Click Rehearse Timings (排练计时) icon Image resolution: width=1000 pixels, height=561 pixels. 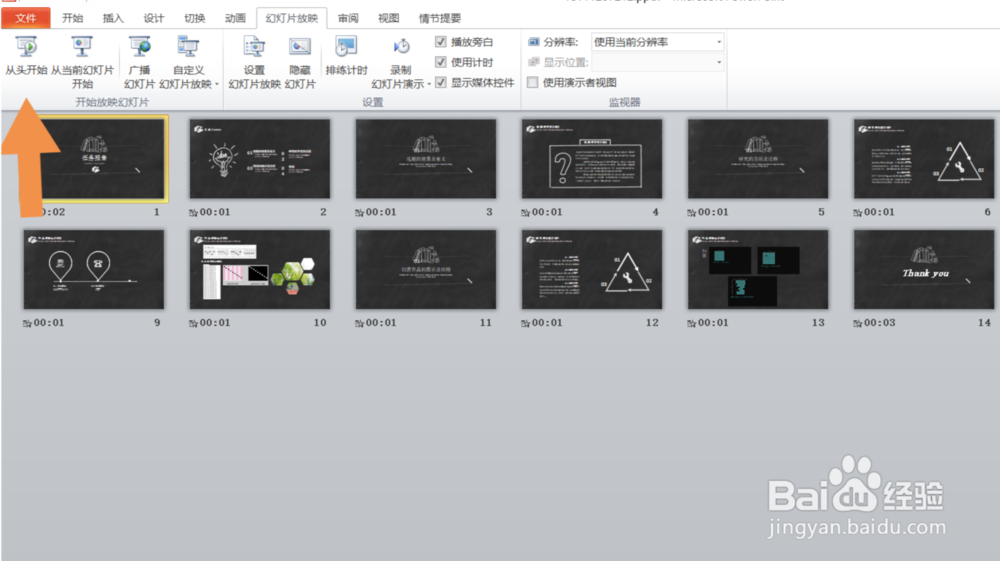pyautogui.click(x=346, y=47)
